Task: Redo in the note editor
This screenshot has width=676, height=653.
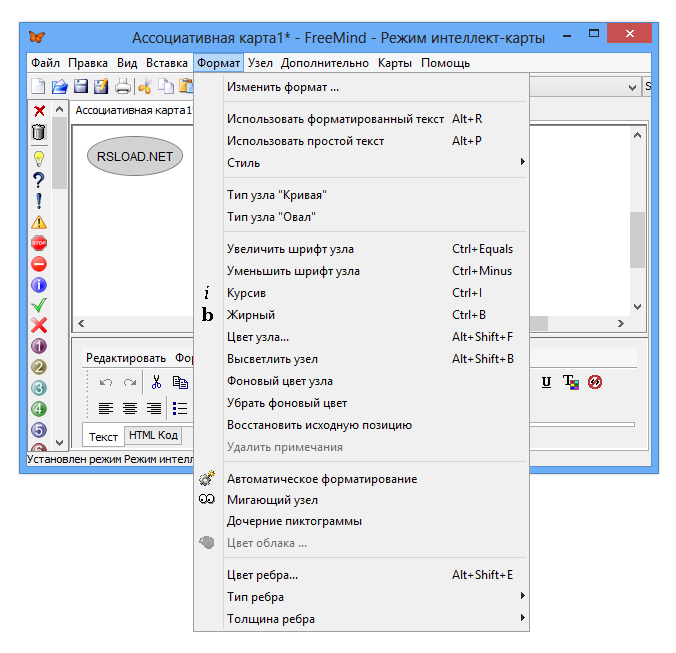Action: (x=130, y=382)
